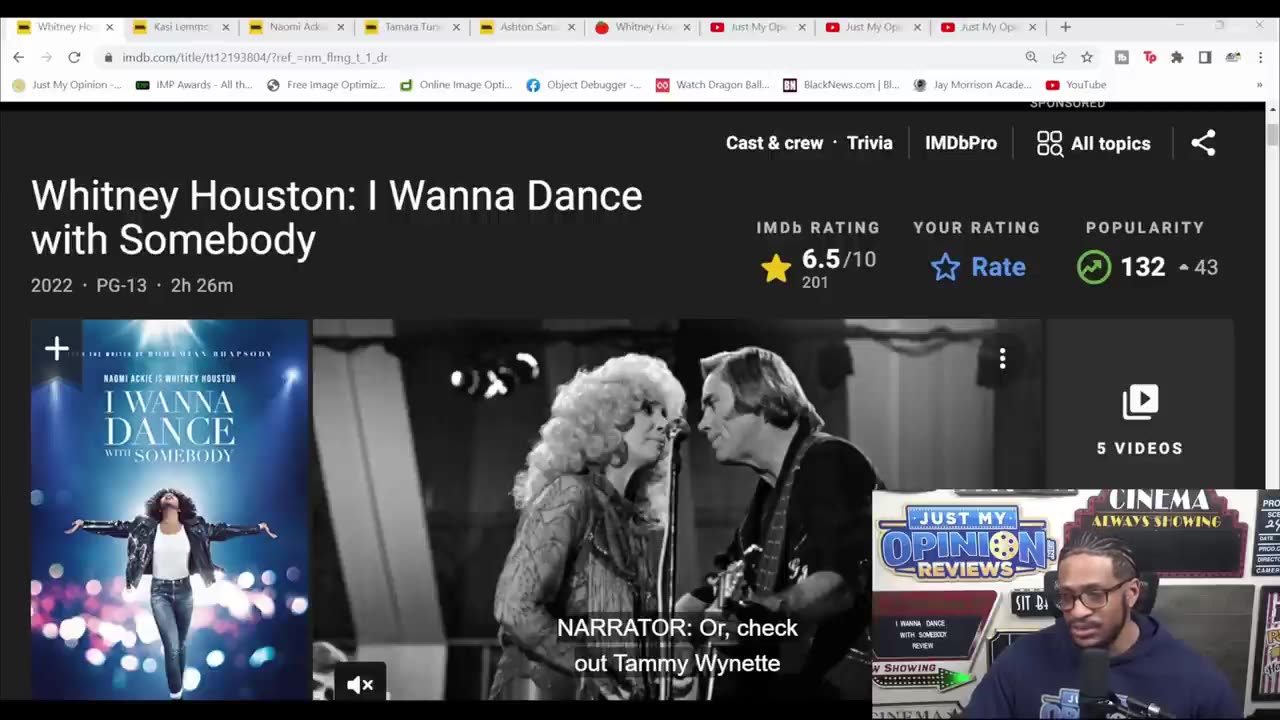View the IMDb rating 6.5/10 details
1280x720 pixels.
click(818, 268)
